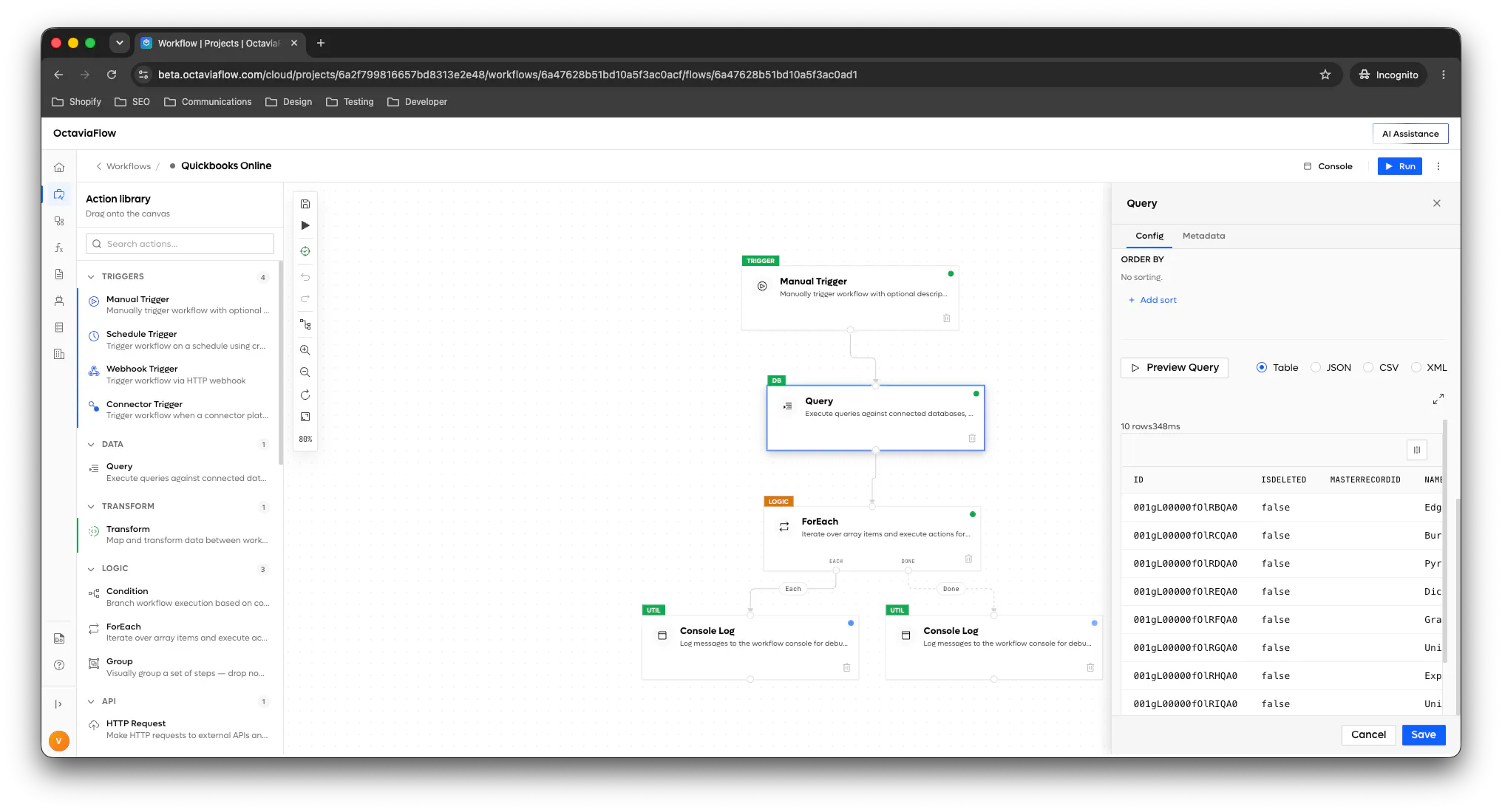Collapse the TRIGGERS section
The width and height of the screenshot is (1502, 812).
tap(91, 277)
